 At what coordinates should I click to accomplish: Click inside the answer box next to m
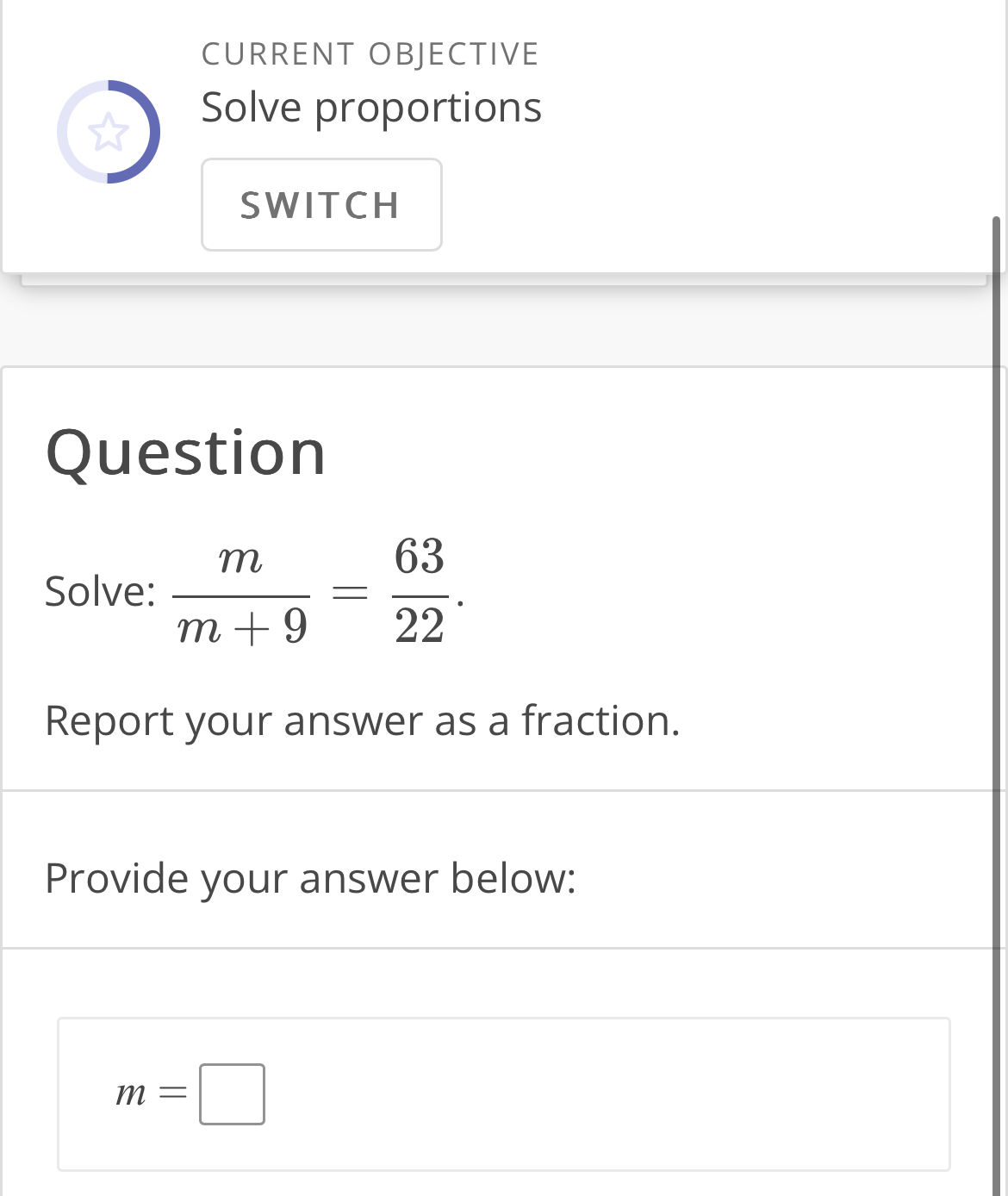click(x=231, y=1094)
